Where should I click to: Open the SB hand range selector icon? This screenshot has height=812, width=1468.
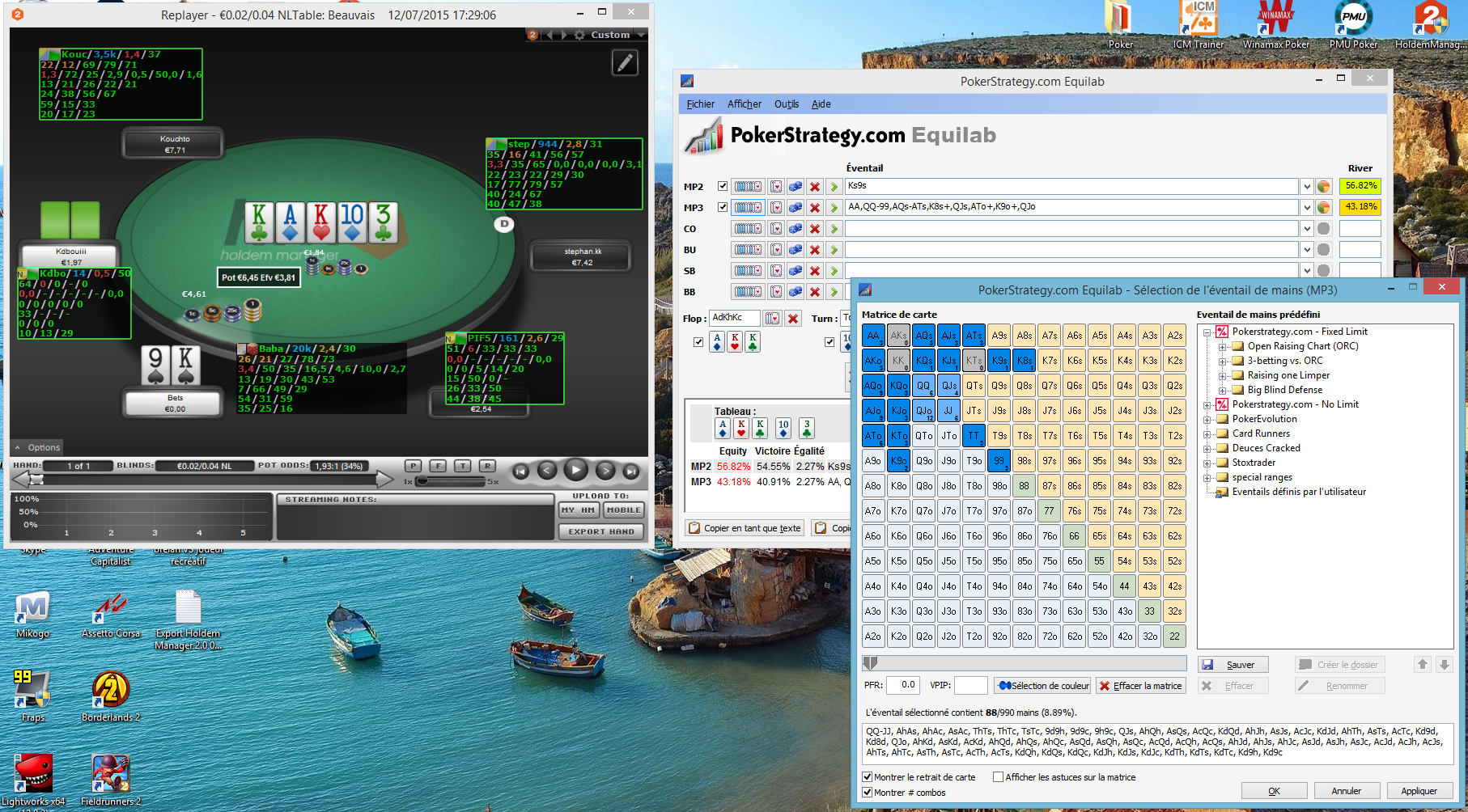click(x=748, y=271)
